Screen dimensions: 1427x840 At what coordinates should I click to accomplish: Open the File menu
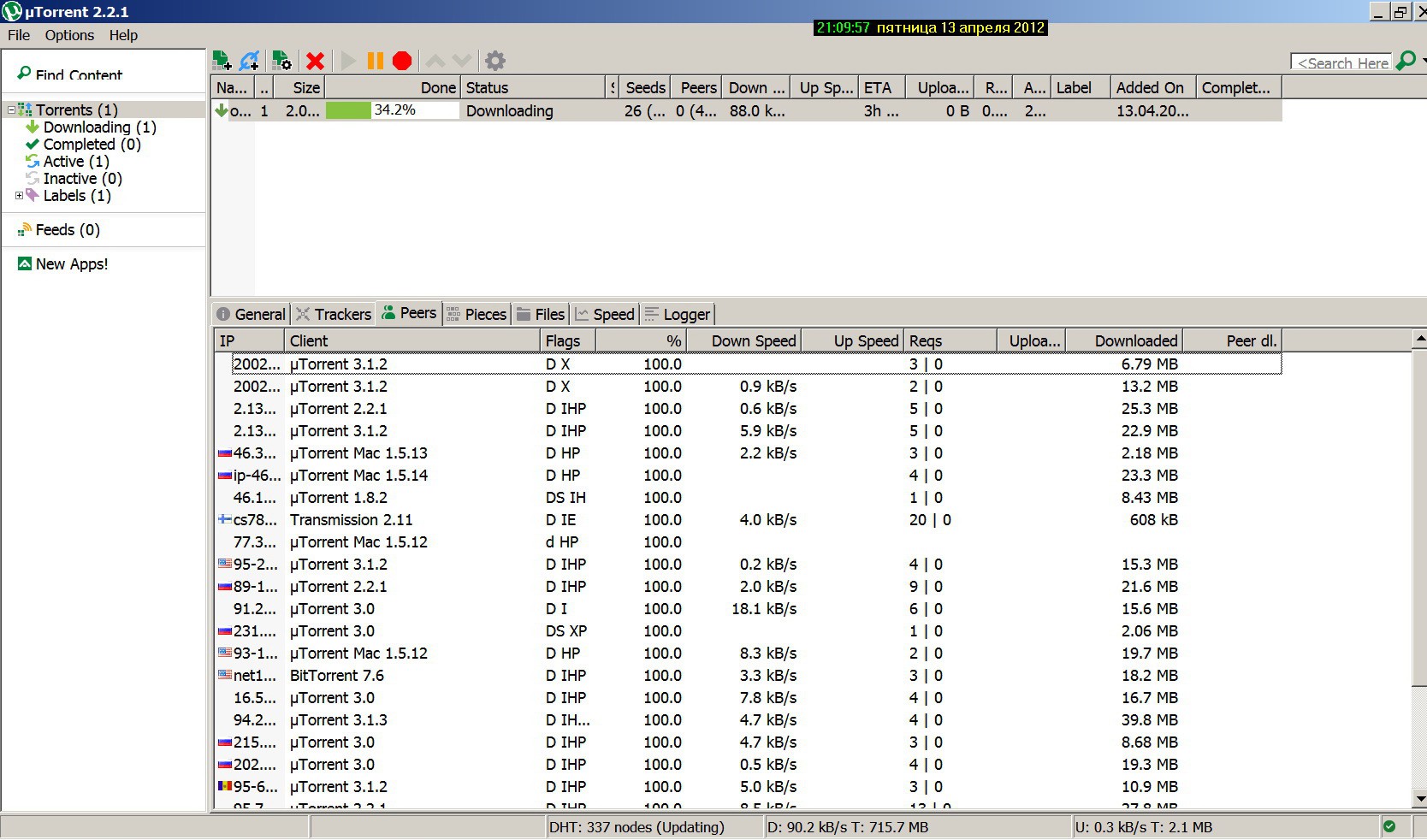tap(19, 35)
